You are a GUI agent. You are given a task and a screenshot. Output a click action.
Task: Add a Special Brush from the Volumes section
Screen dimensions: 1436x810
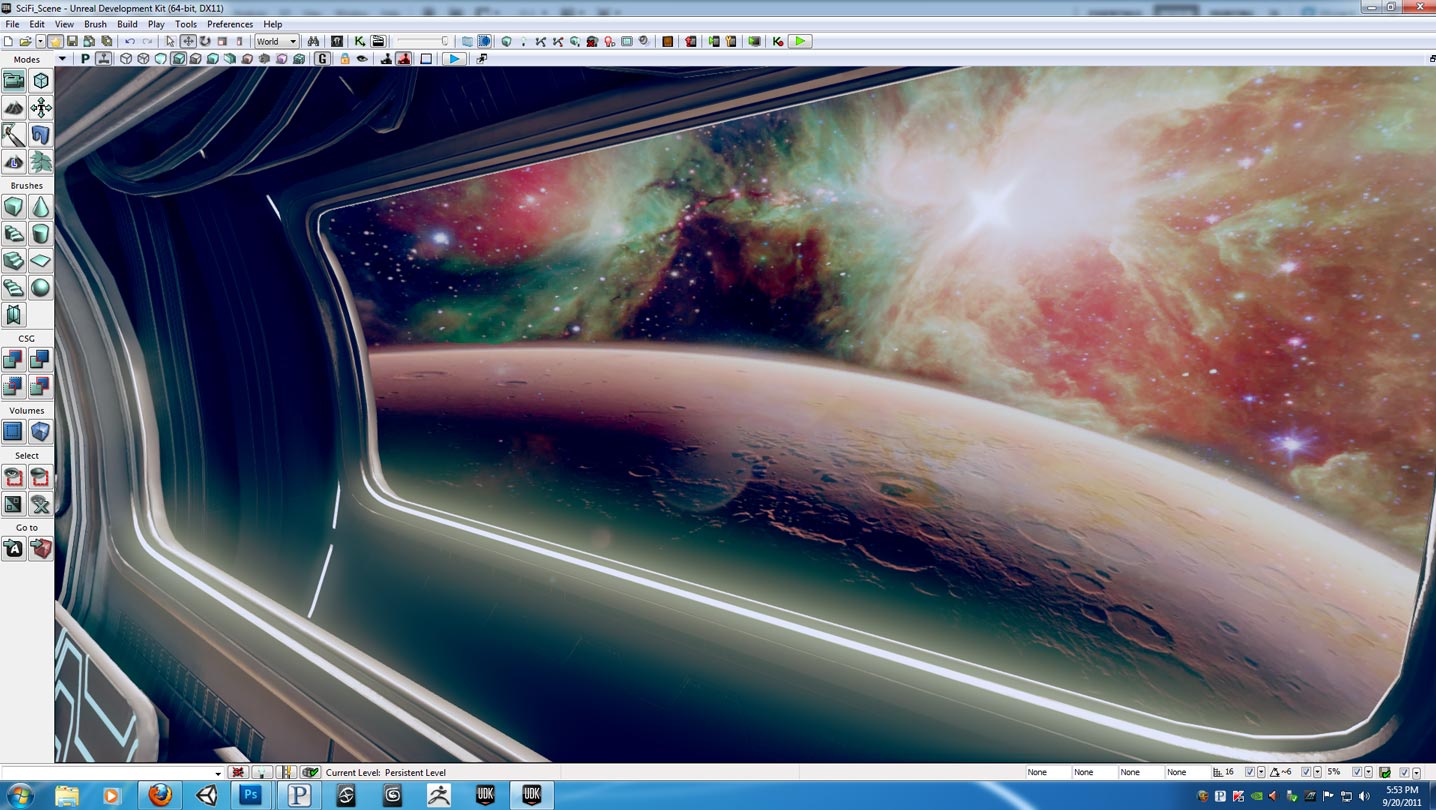click(x=14, y=431)
